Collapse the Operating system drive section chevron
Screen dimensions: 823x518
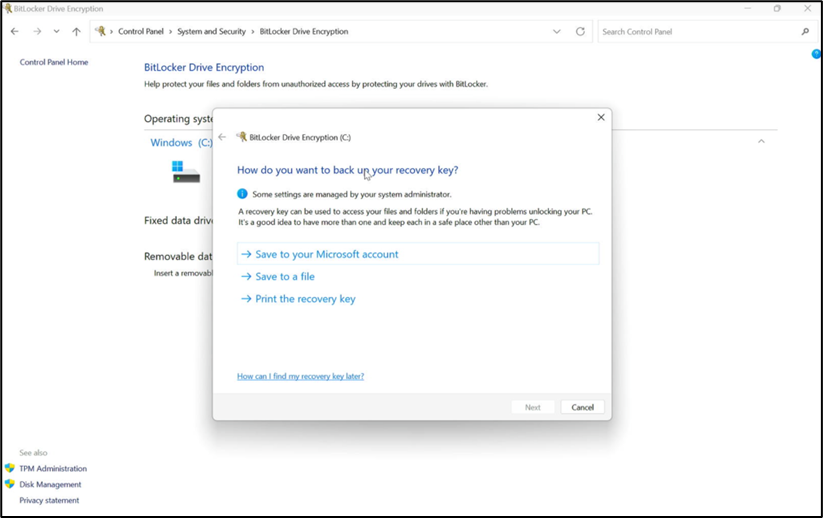[x=761, y=141]
